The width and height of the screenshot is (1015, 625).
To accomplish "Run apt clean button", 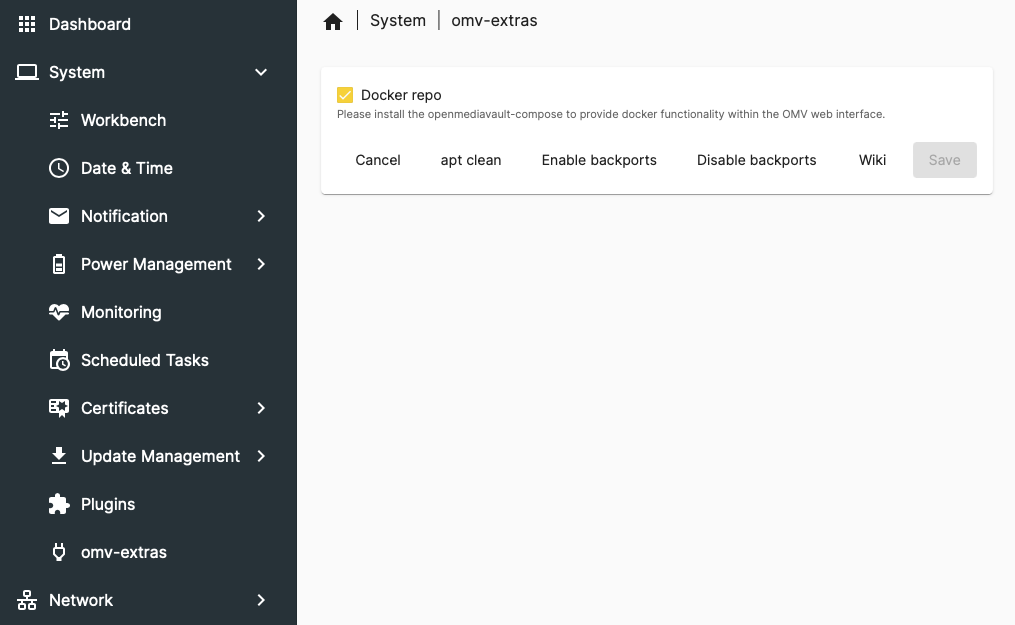I will tap(471, 160).
